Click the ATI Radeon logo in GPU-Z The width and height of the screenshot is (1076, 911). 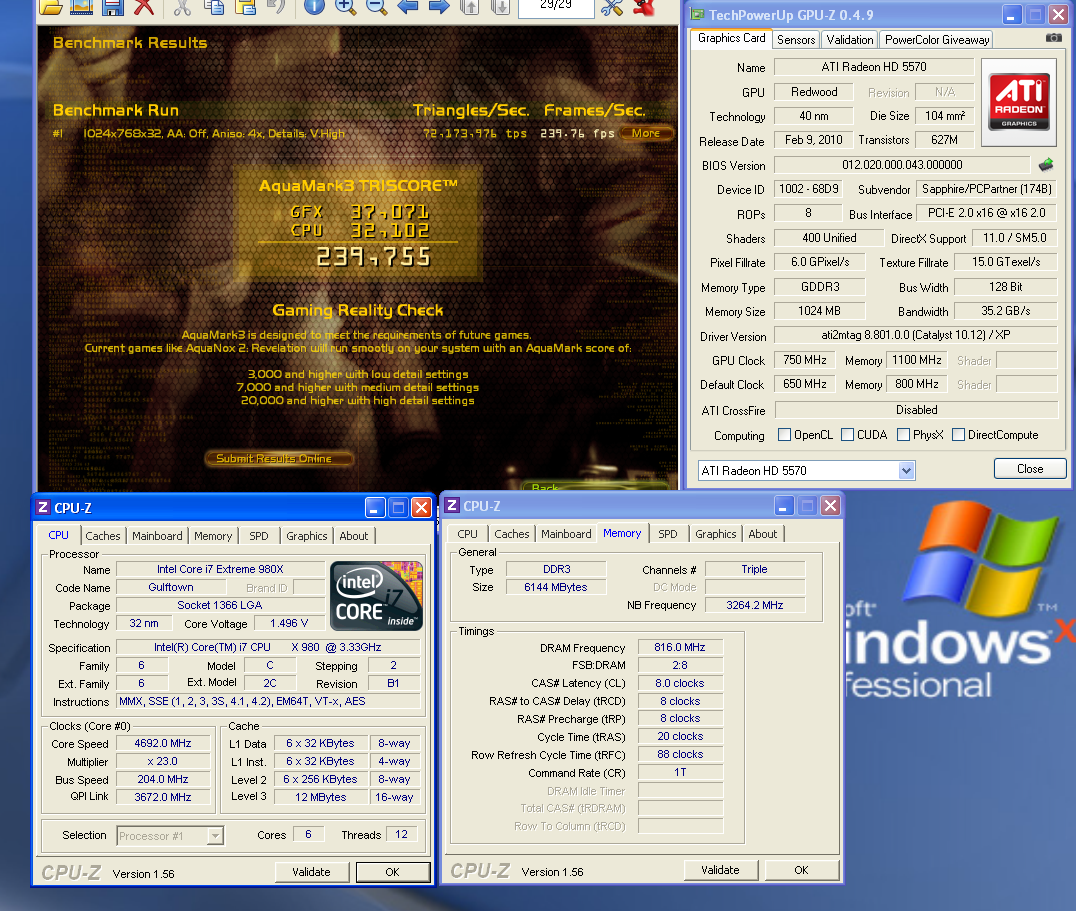coord(1019,102)
